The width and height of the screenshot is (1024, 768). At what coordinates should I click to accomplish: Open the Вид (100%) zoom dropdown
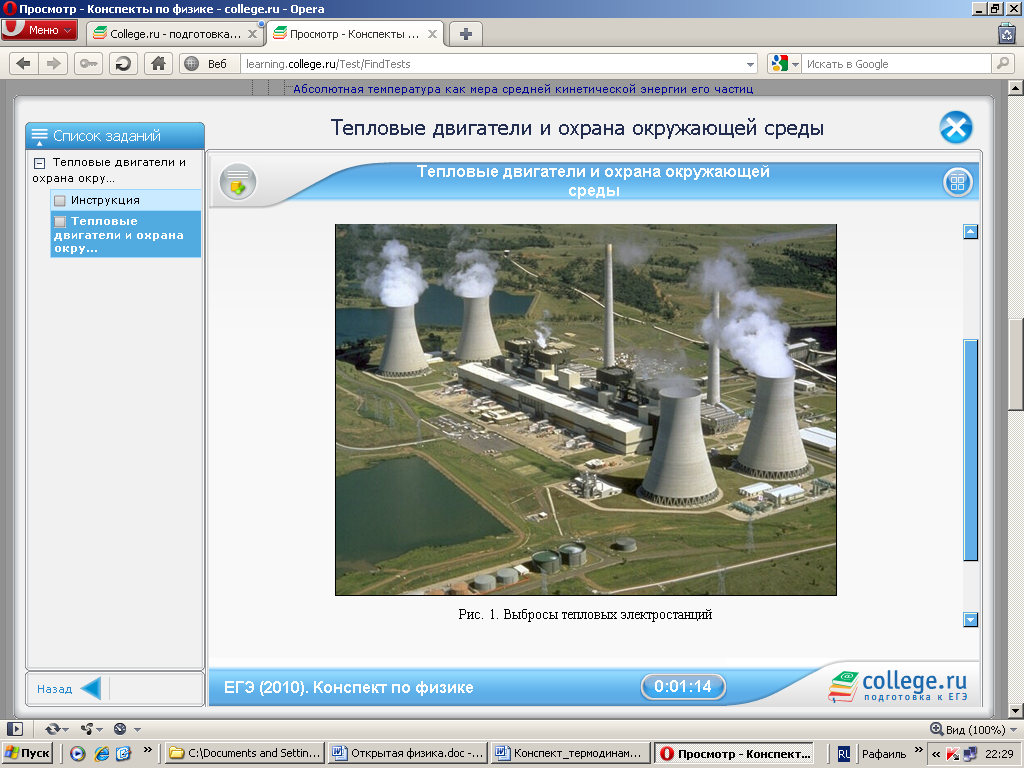(x=974, y=729)
